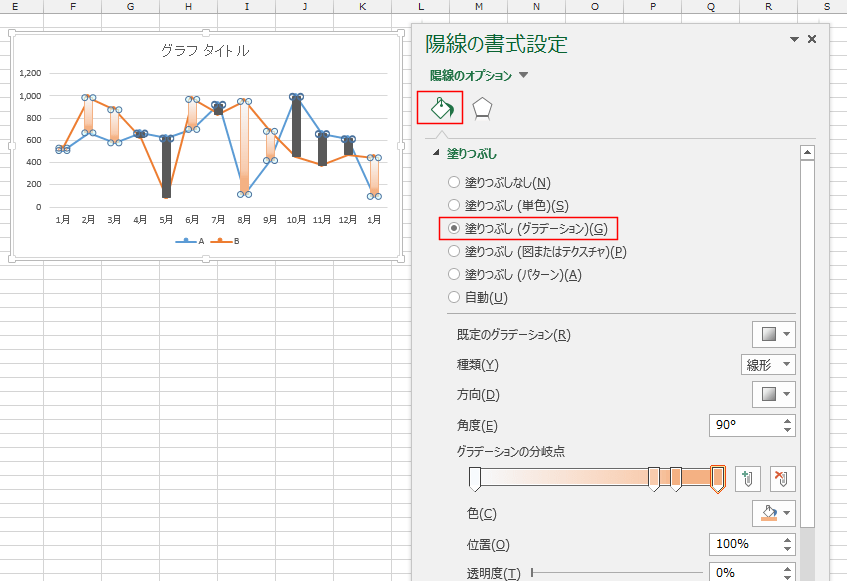Select 塗りつぶし (単色) radio button
The width and height of the screenshot is (847, 581).
pyautogui.click(x=454, y=205)
